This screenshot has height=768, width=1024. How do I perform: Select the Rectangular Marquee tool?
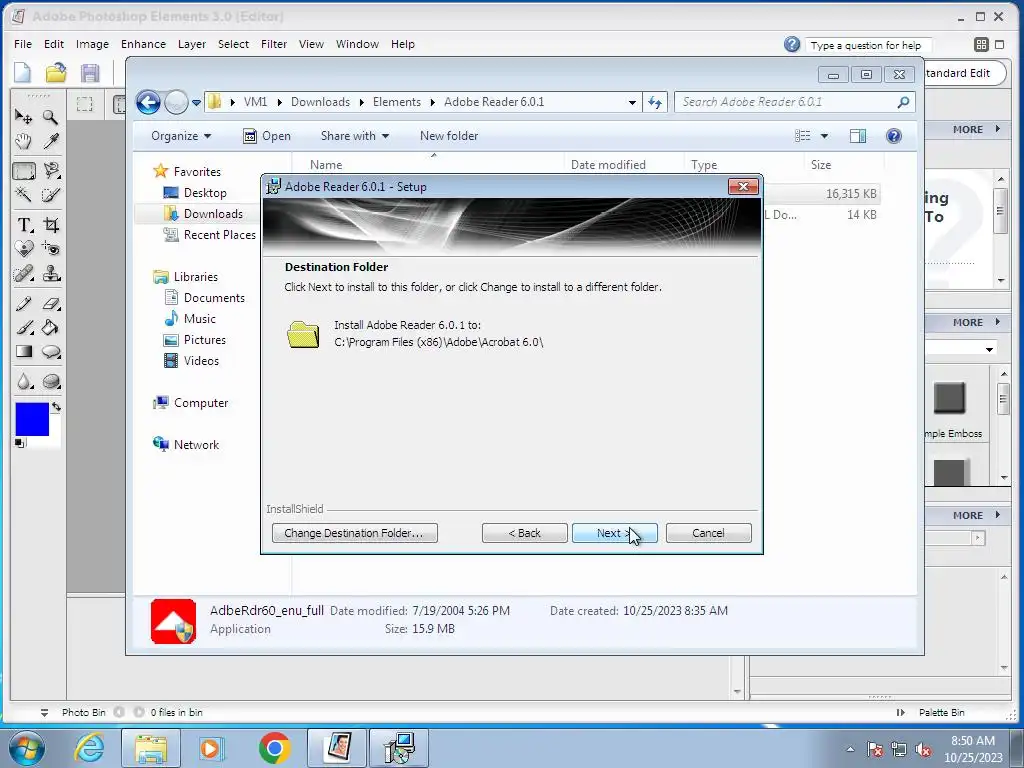[24, 171]
